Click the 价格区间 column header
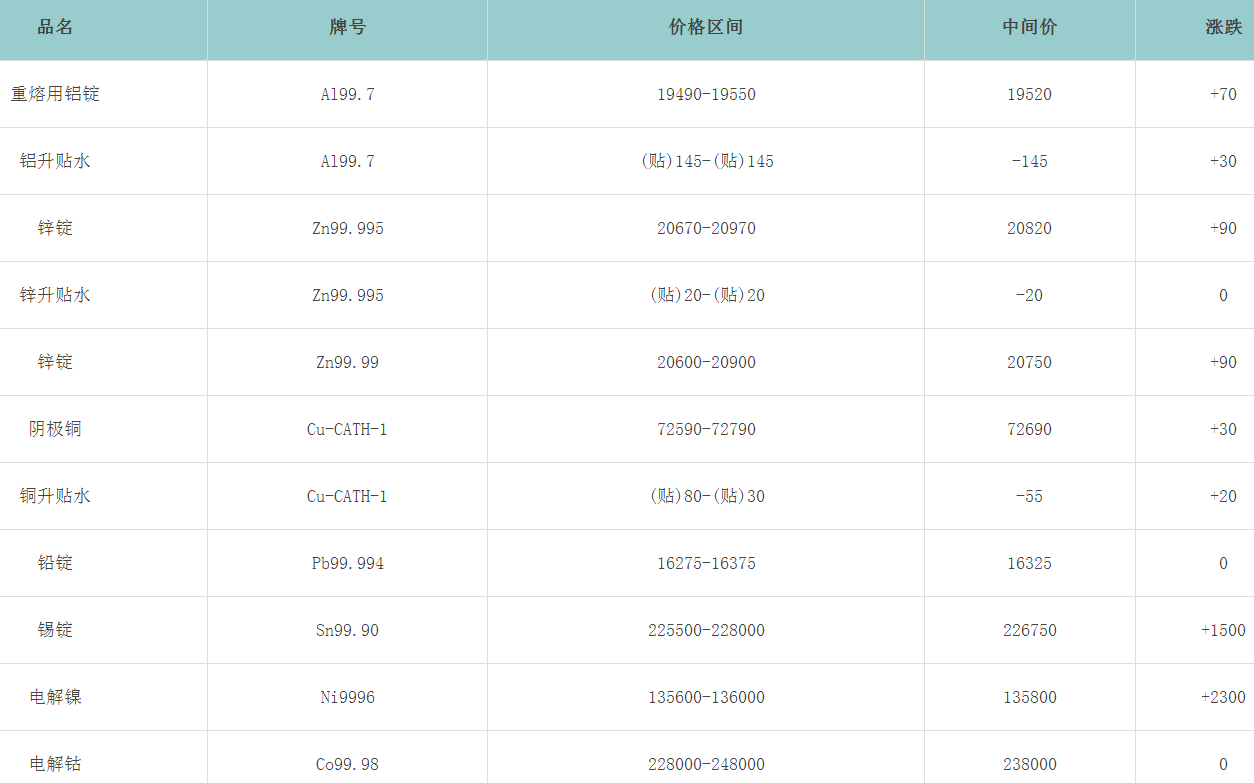The image size is (1254, 783). [x=705, y=28]
